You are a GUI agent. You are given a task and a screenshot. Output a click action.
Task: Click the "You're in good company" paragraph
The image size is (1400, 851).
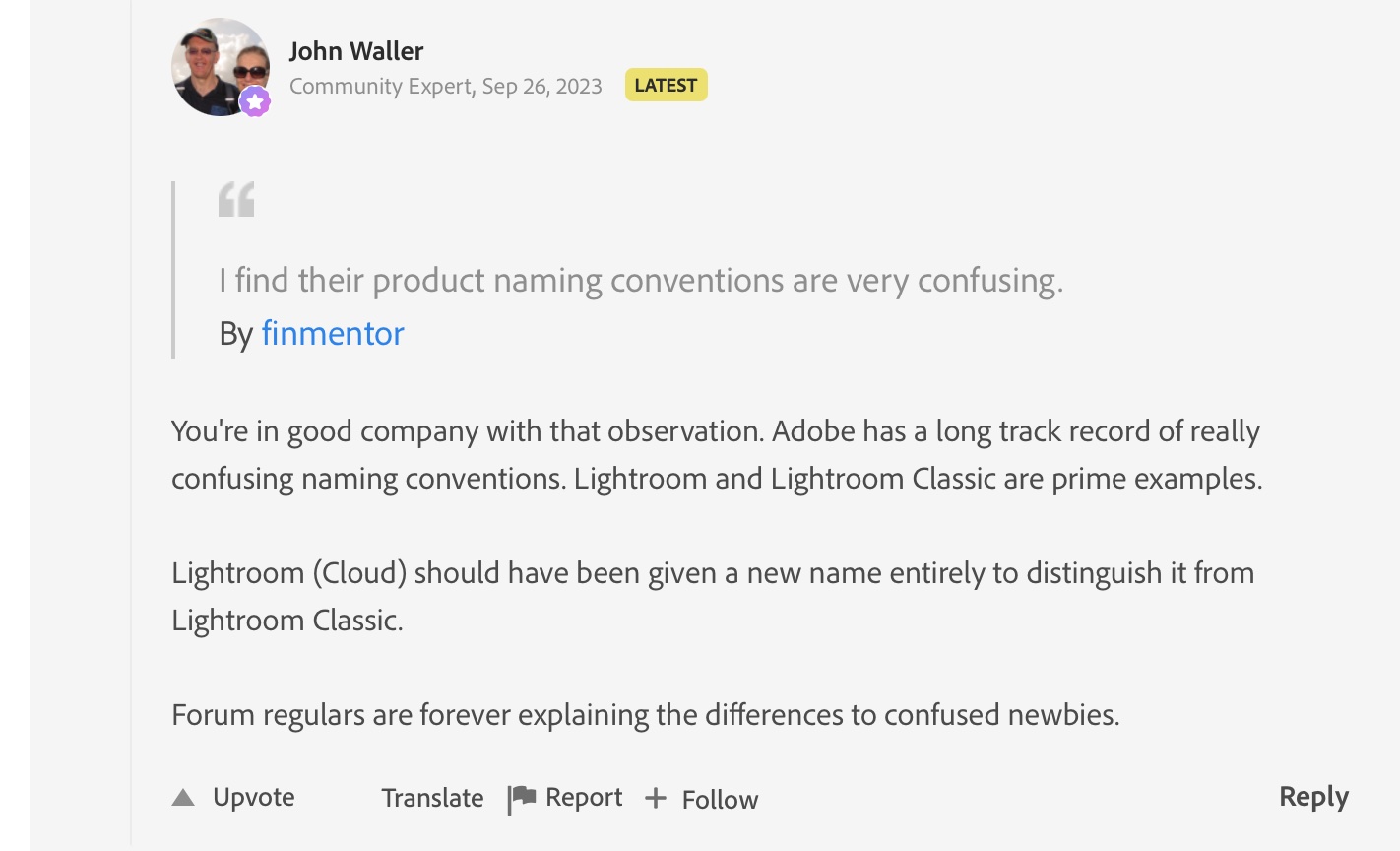click(716, 455)
